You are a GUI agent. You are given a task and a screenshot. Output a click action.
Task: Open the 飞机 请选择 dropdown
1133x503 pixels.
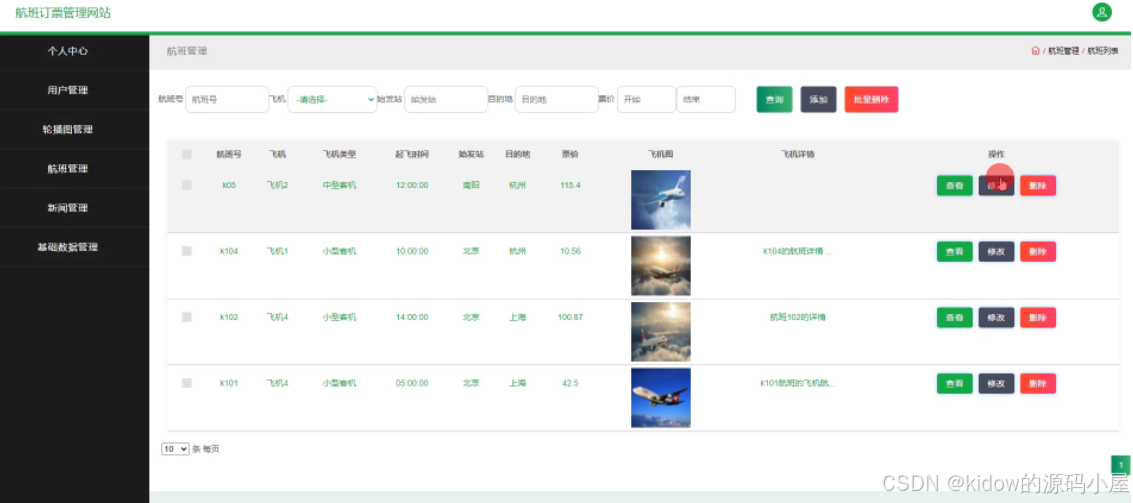[332, 99]
